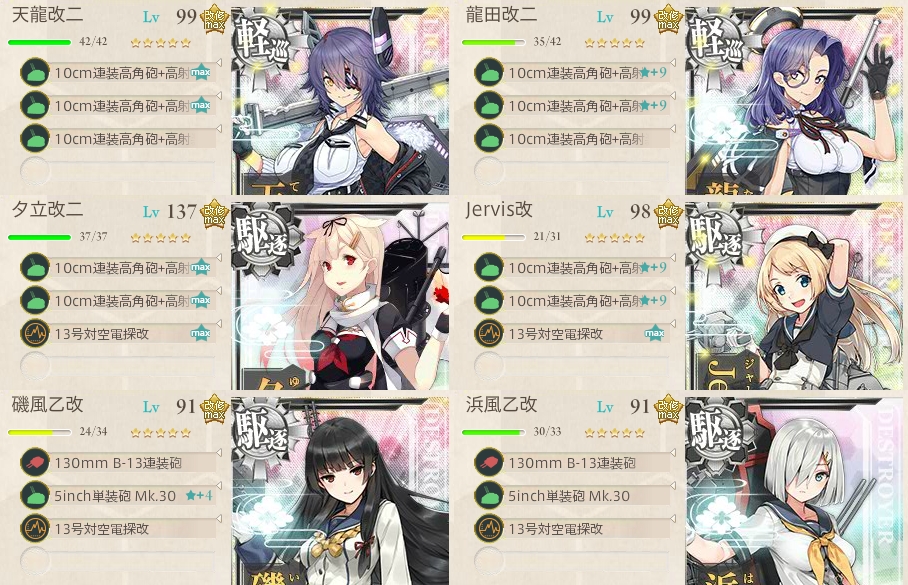Click the 軽巡 type emblem on Tenryuu's card

260,41
